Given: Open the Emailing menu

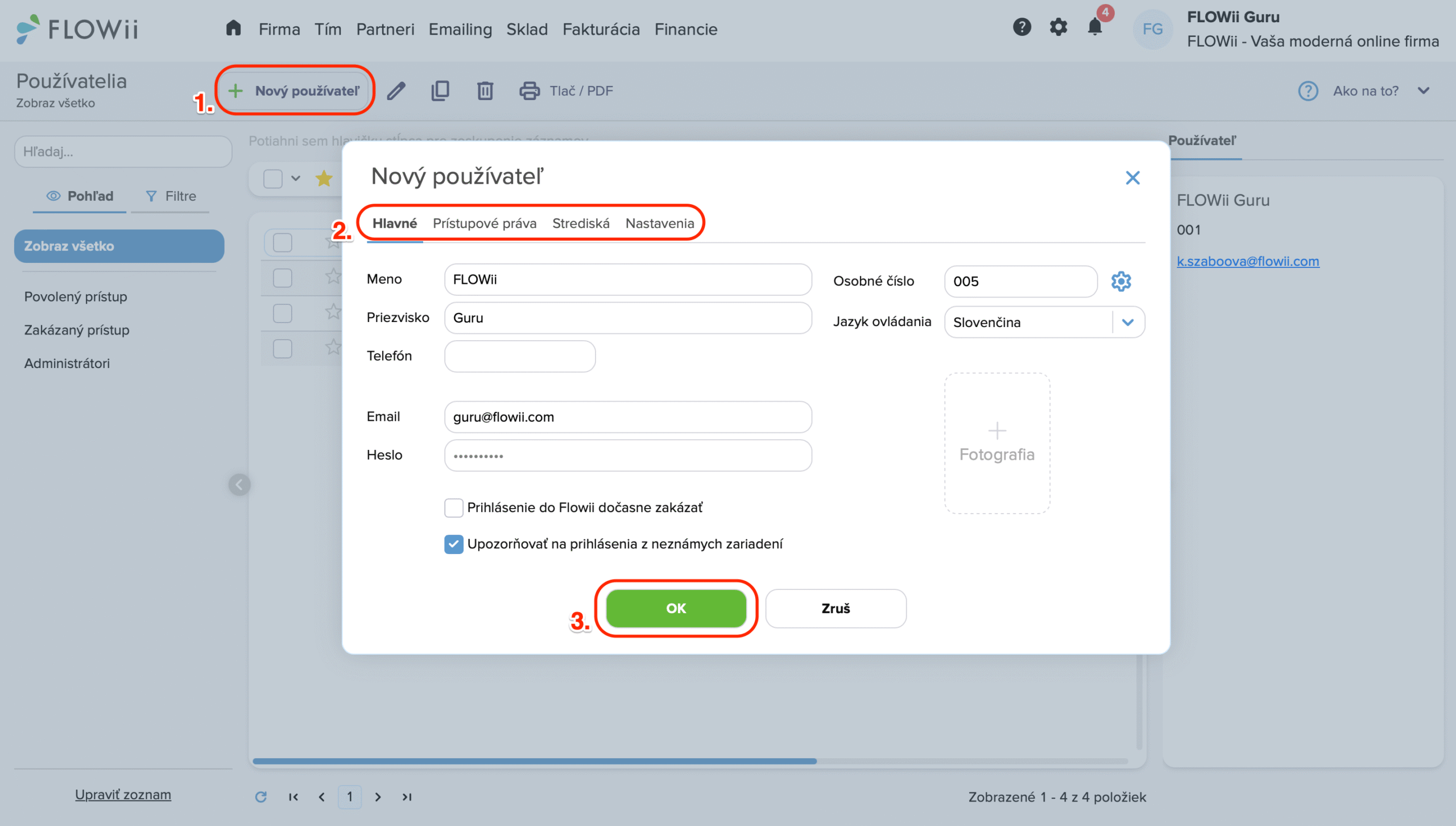Looking at the screenshot, I should click(x=460, y=29).
